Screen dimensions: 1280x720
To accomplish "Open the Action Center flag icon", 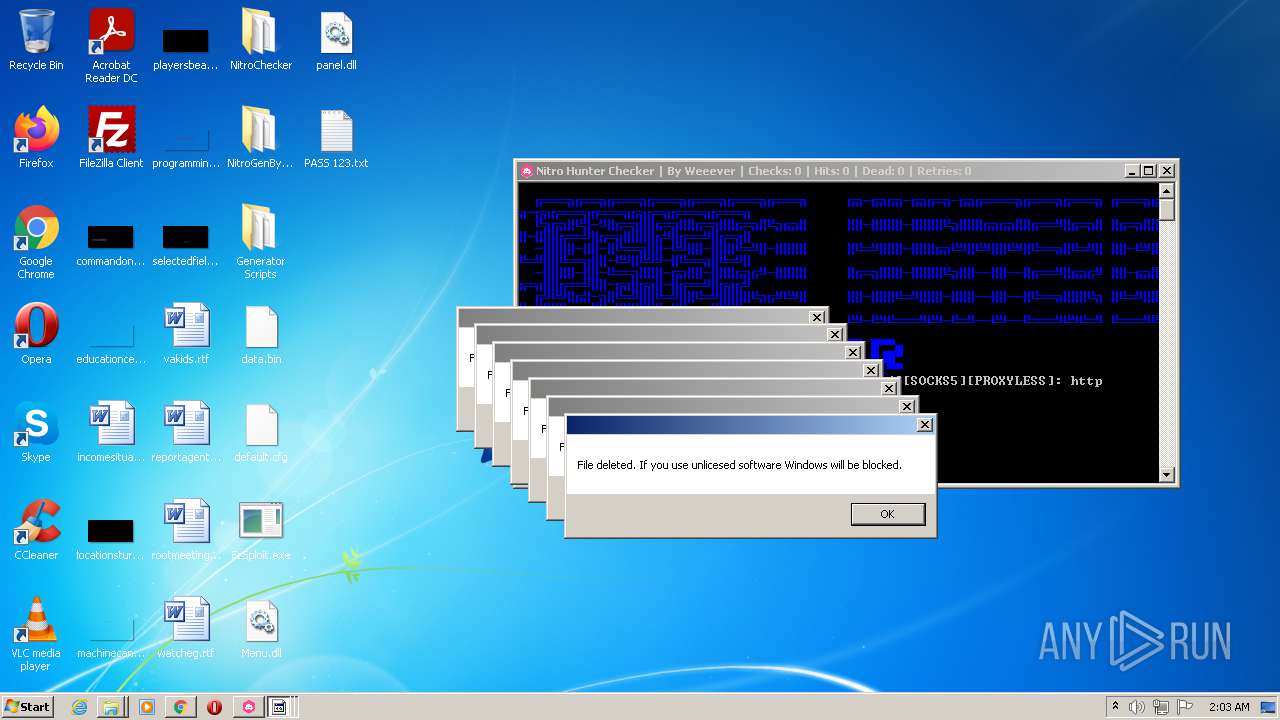I will coord(1185,707).
